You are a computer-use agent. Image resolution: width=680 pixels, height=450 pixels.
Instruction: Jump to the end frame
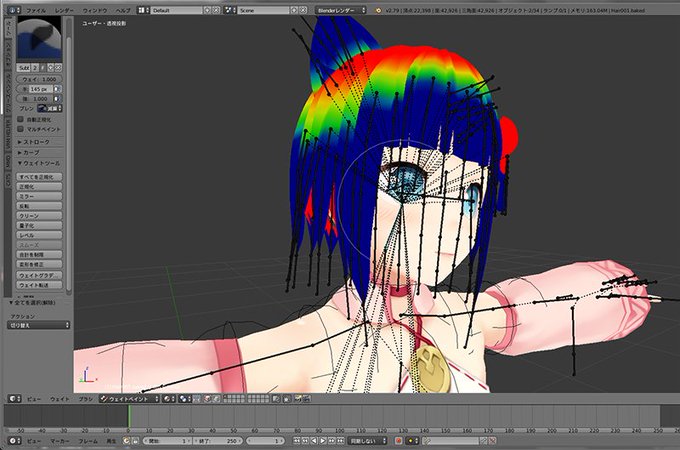point(340,440)
